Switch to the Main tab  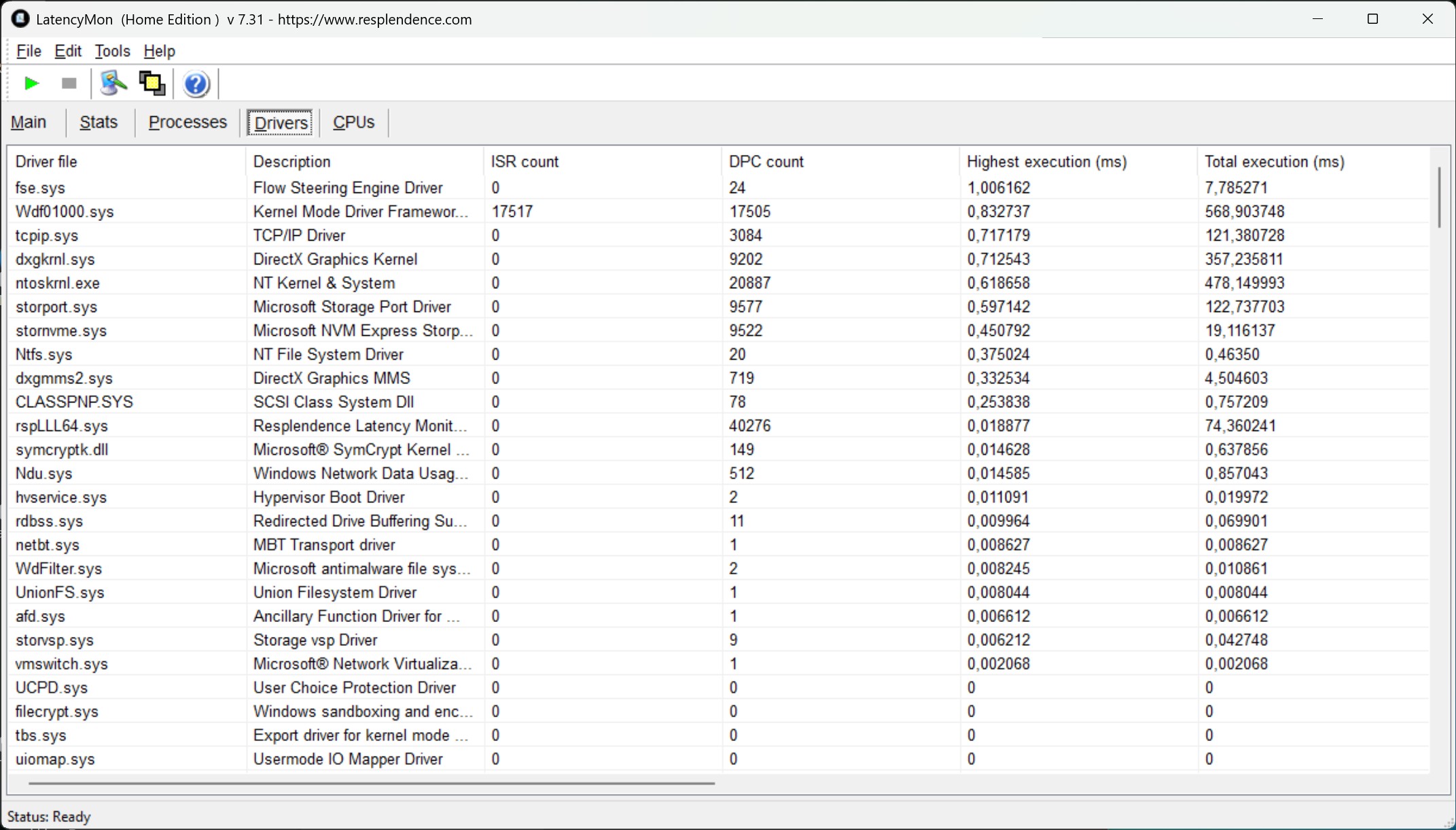(x=29, y=122)
